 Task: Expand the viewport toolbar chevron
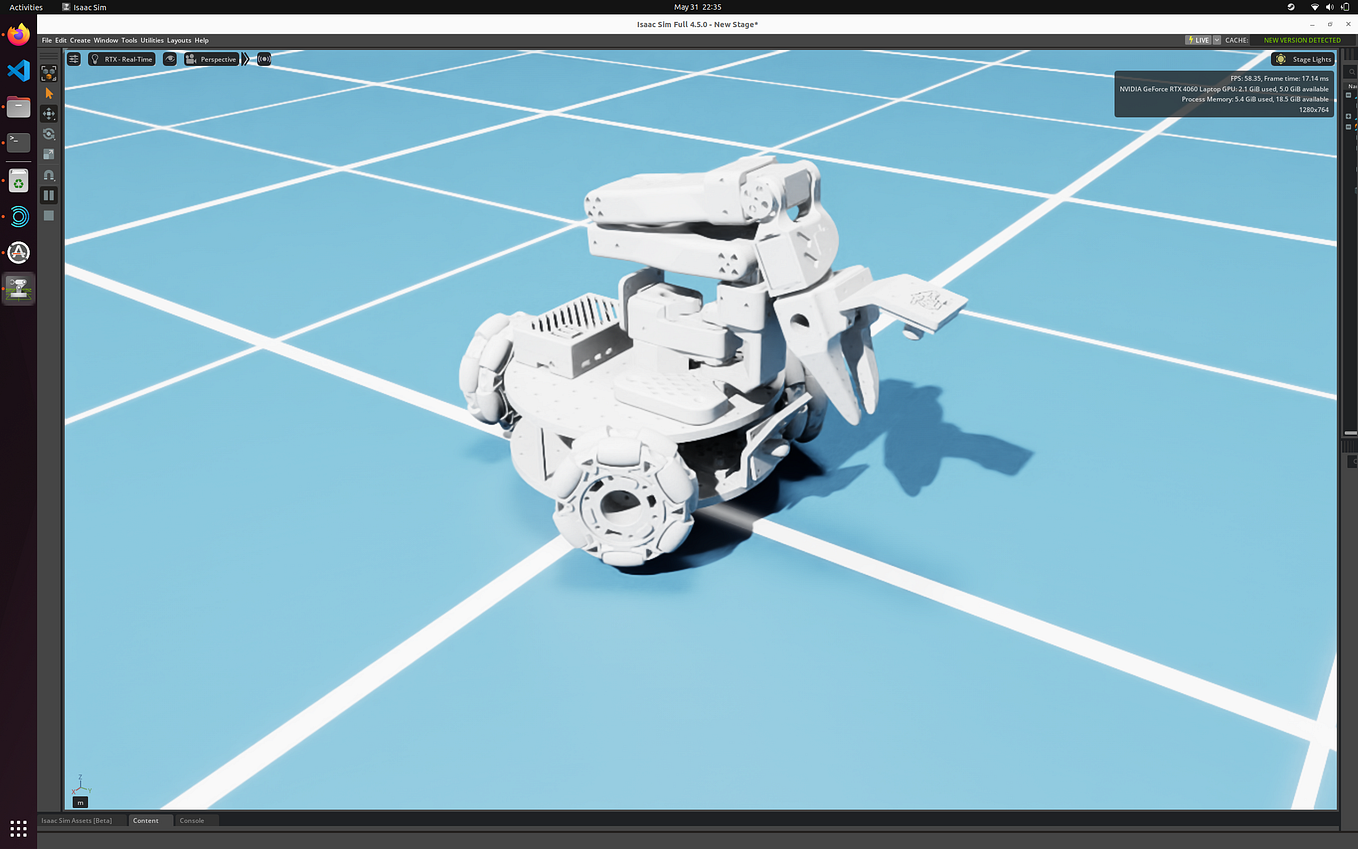coord(246,59)
